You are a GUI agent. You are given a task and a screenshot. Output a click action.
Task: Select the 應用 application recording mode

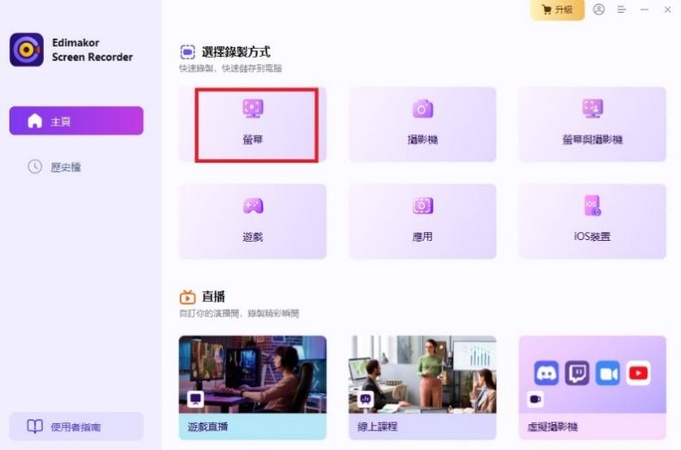coord(423,222)
